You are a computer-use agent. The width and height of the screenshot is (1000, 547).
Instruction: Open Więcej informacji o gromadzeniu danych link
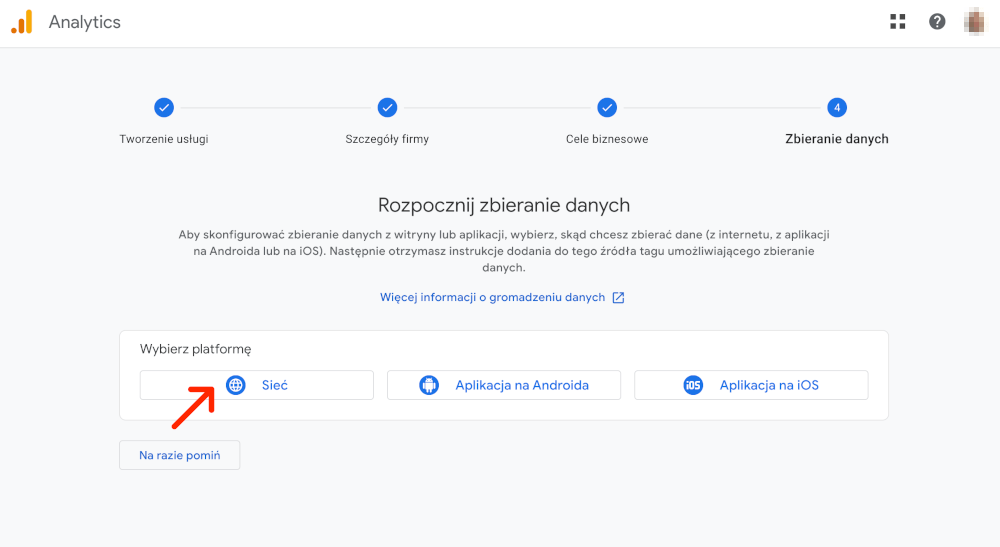492,298
